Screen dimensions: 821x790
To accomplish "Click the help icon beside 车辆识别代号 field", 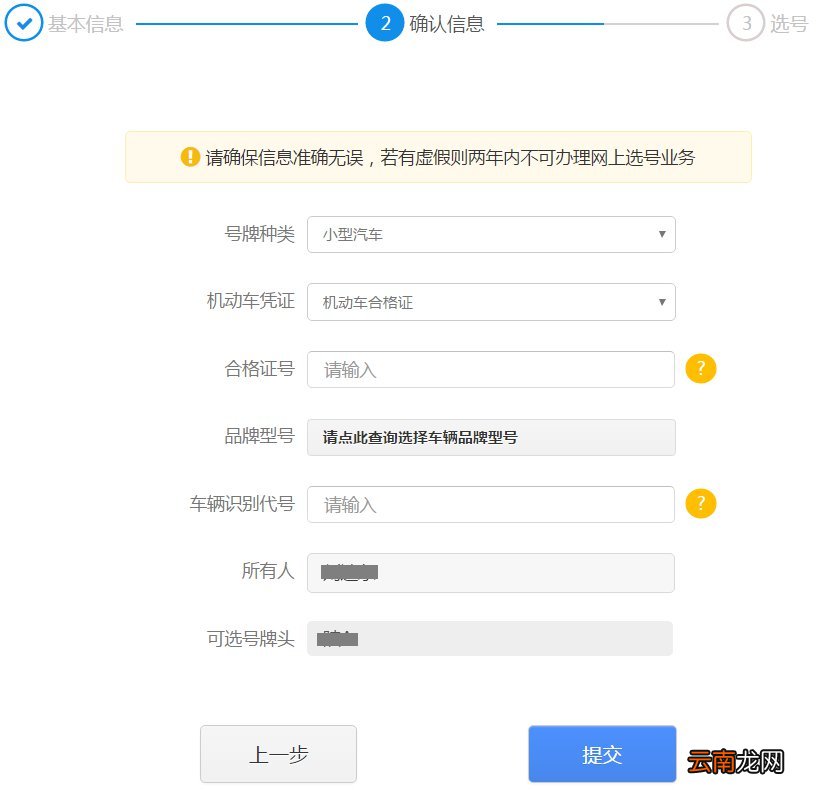I will (x=701, y=504).
